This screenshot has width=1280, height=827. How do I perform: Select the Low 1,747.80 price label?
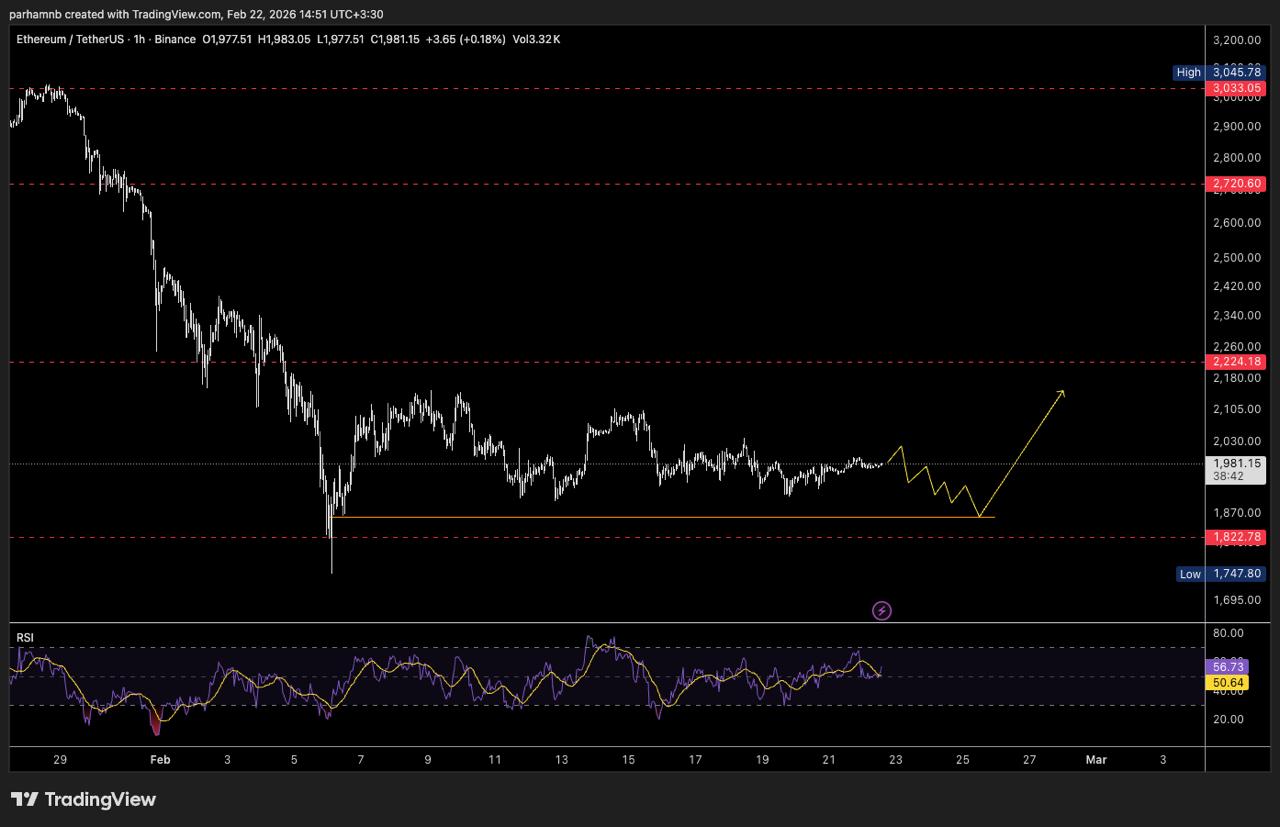pyautogui.click(x=1220, y=574)
